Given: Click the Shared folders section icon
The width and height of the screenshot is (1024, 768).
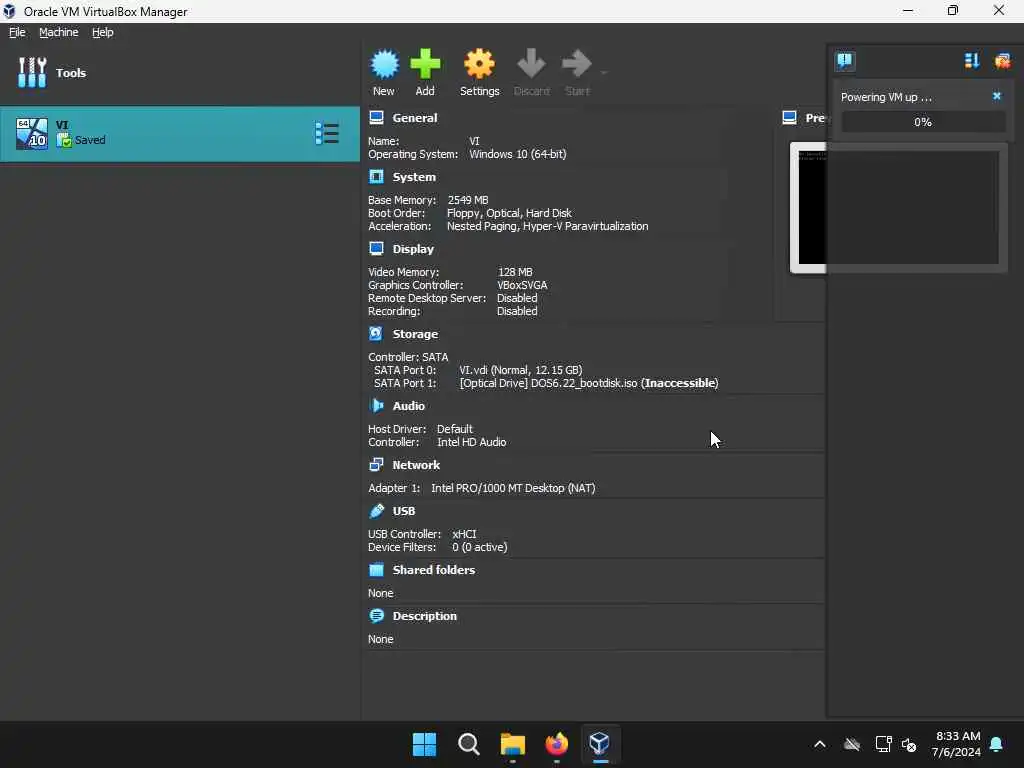Looking at the screenshot, I should coord(376,569).
